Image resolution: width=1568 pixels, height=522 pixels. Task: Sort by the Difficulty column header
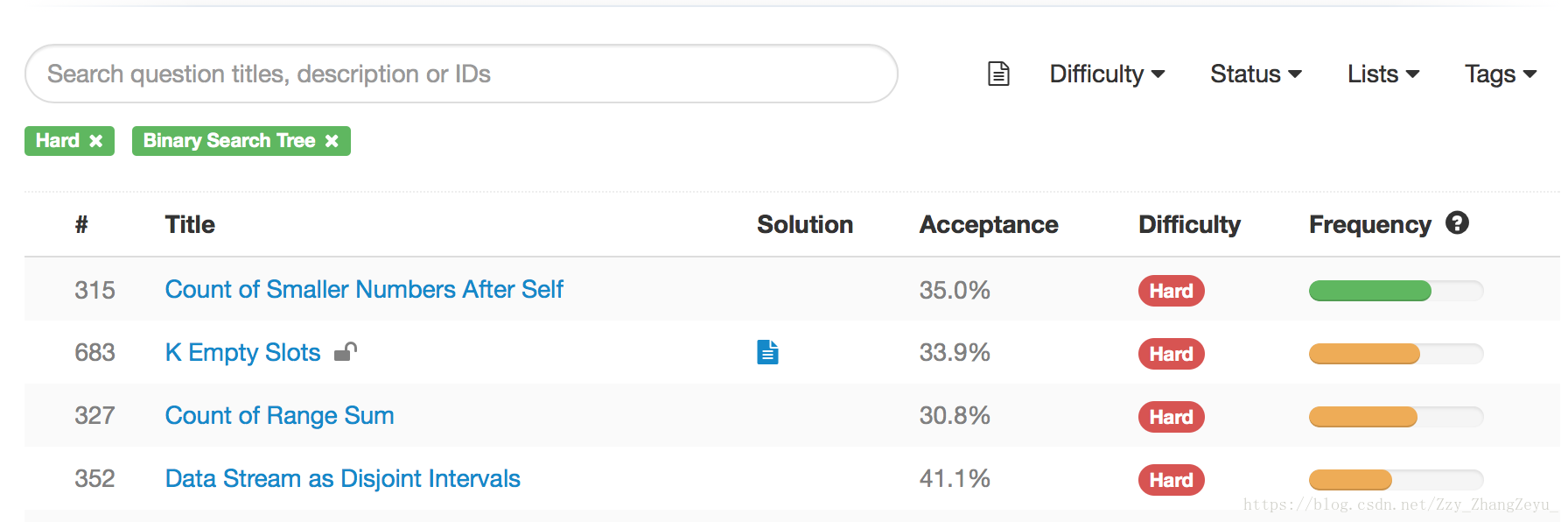coord(1189,225)
